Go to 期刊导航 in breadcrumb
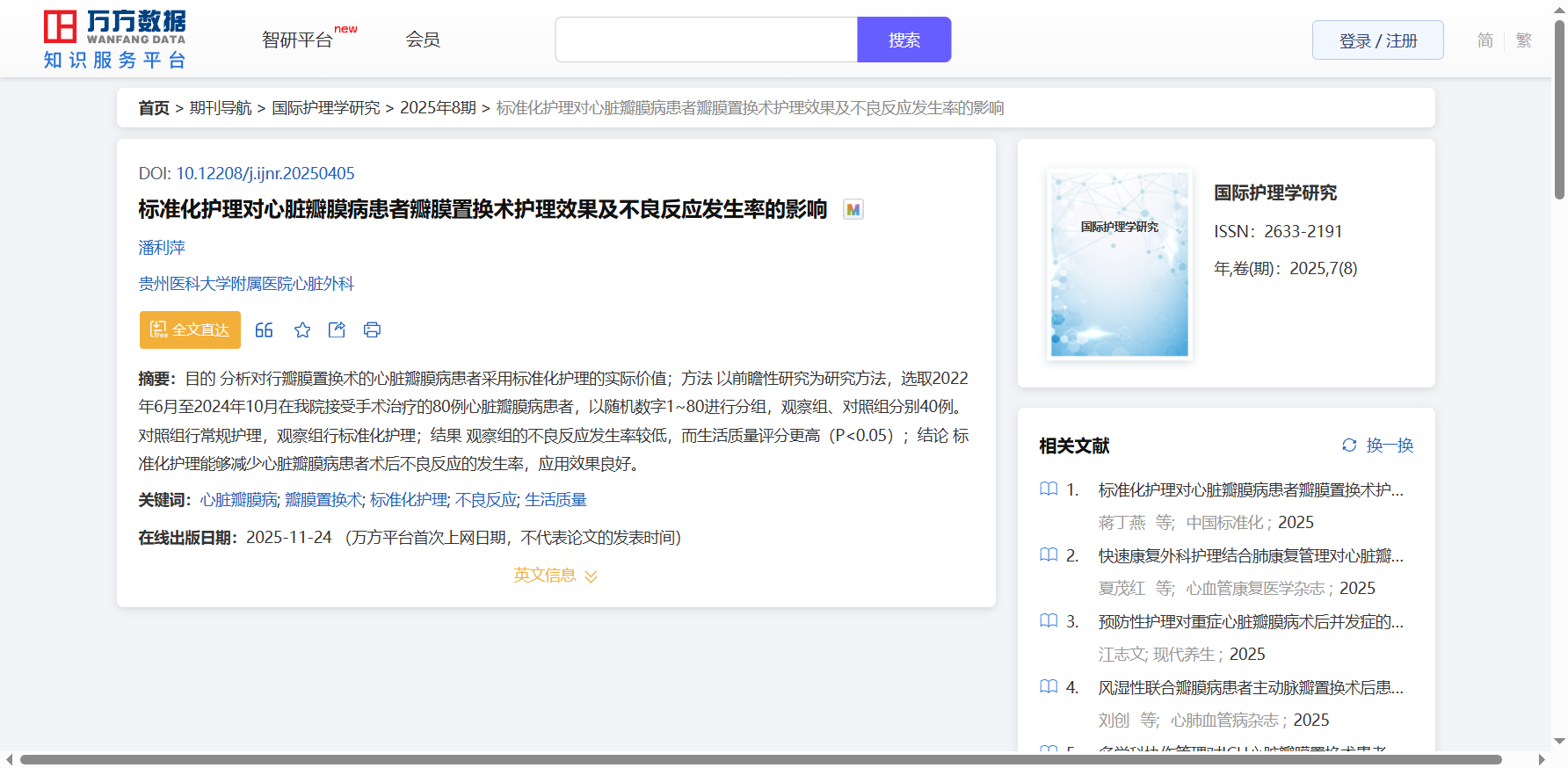 (221, 108)
